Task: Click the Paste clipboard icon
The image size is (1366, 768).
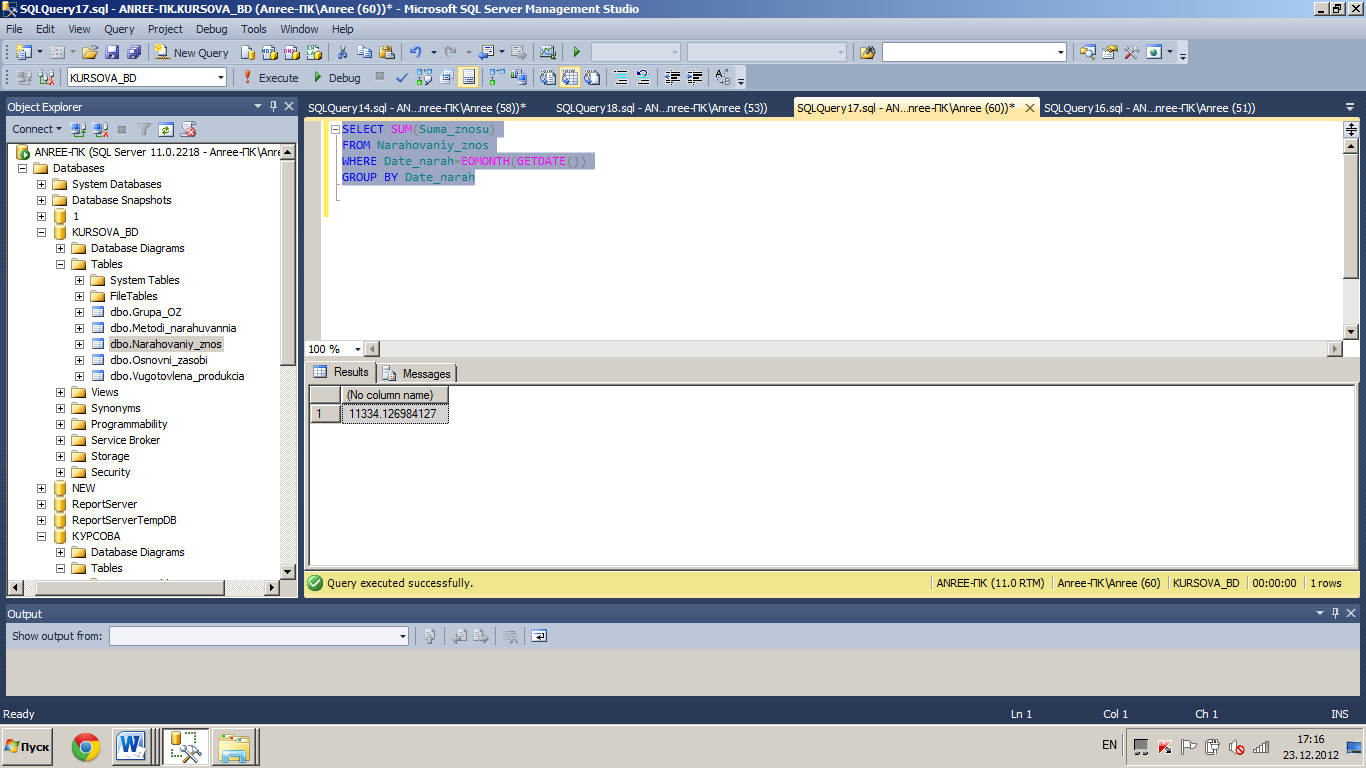Action: pyautogui.click(x=386, y=52)
